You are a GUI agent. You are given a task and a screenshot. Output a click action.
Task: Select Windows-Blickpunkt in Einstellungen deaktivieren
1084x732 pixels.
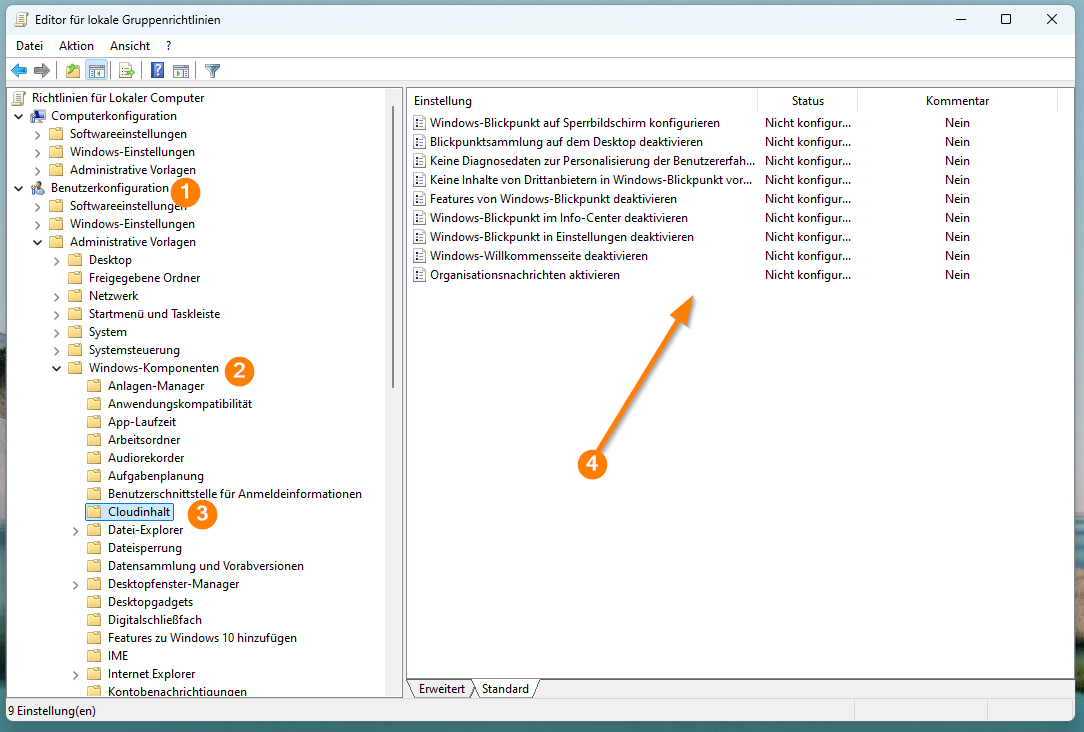(561, 237)
